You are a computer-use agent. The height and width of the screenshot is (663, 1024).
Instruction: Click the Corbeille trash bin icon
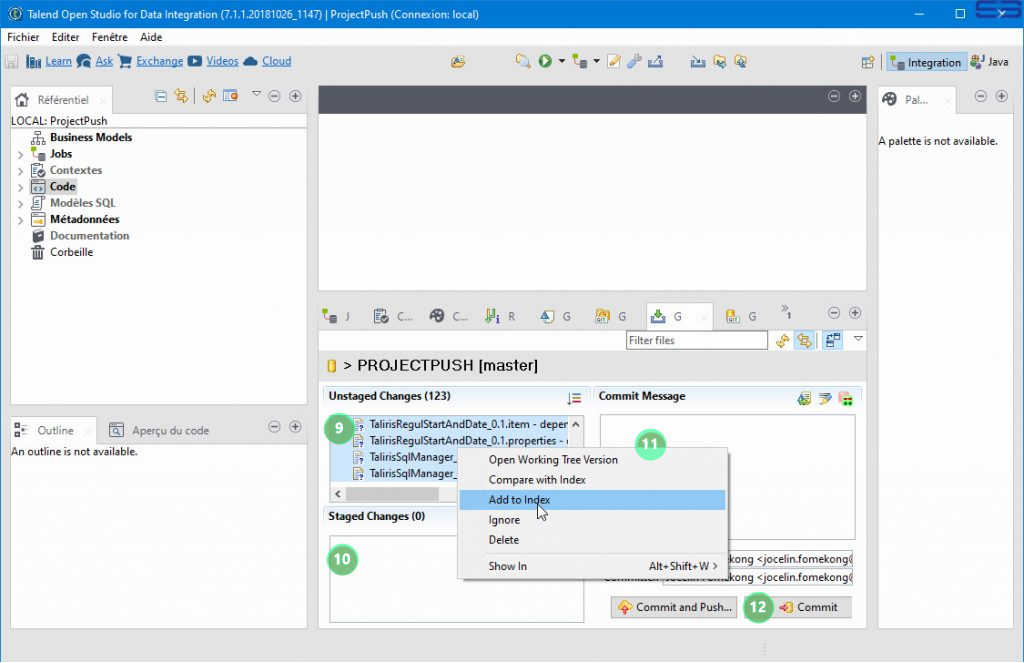pos(38,253)
